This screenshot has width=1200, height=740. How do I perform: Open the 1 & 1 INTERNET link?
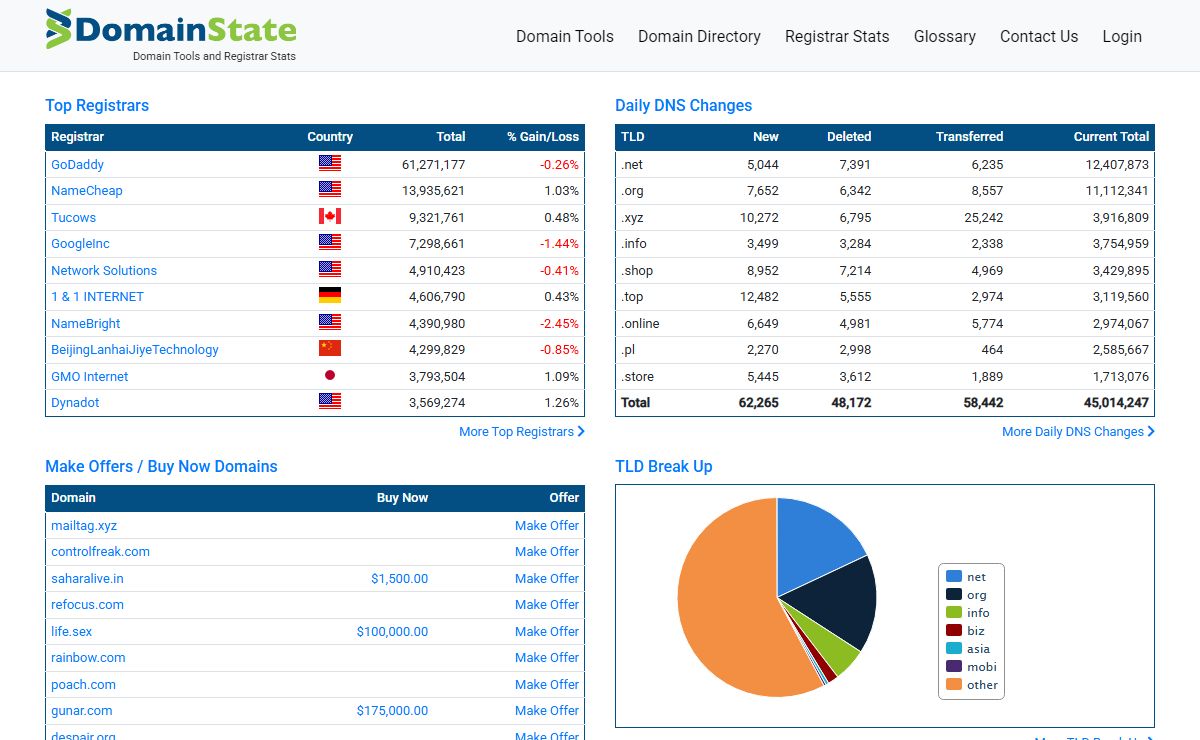[x=97, y=296]
